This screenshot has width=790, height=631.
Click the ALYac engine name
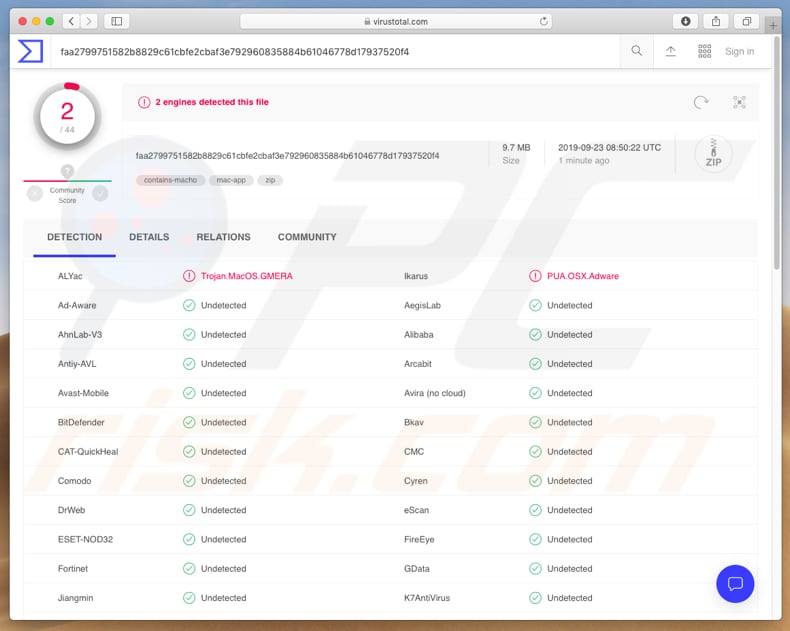[x=70, y=276]
